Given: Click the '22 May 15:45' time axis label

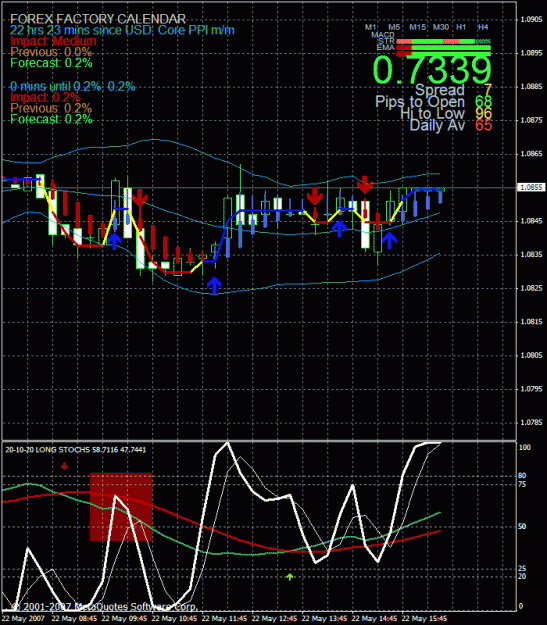Looking at the screenshot, I should (424, 618).
